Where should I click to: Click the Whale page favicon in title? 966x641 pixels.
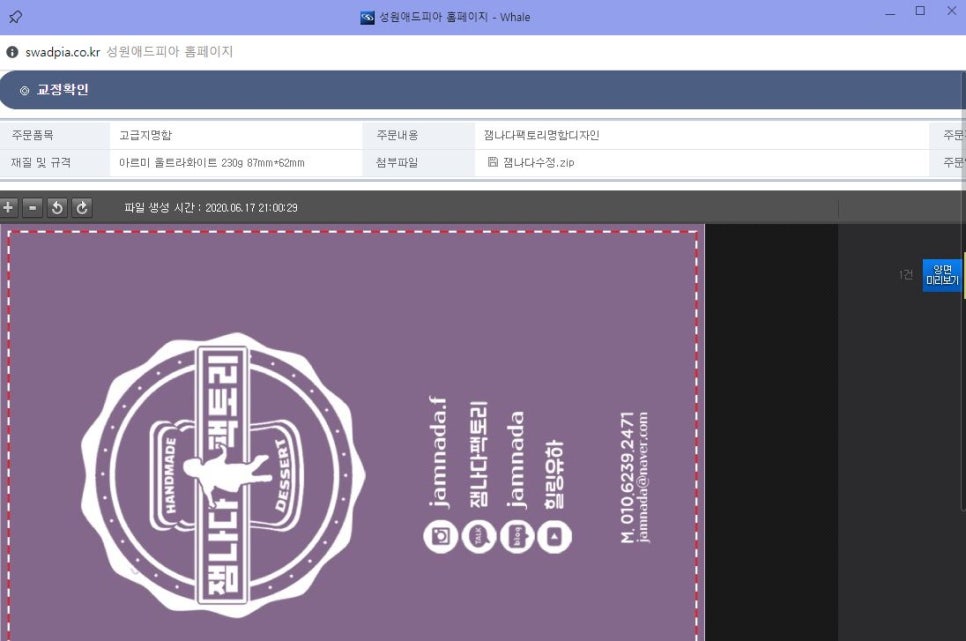367,17
